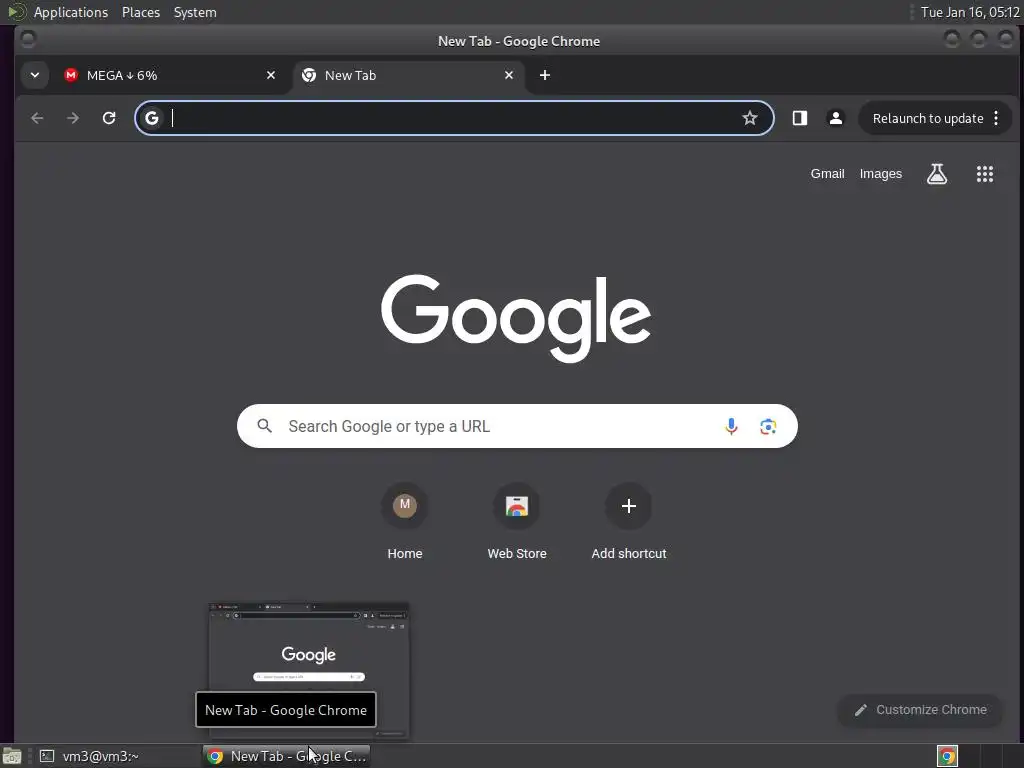The height and width of the screenshot is (768, 1024).
Task: Open the Applications menu
Action: [71, 12]
